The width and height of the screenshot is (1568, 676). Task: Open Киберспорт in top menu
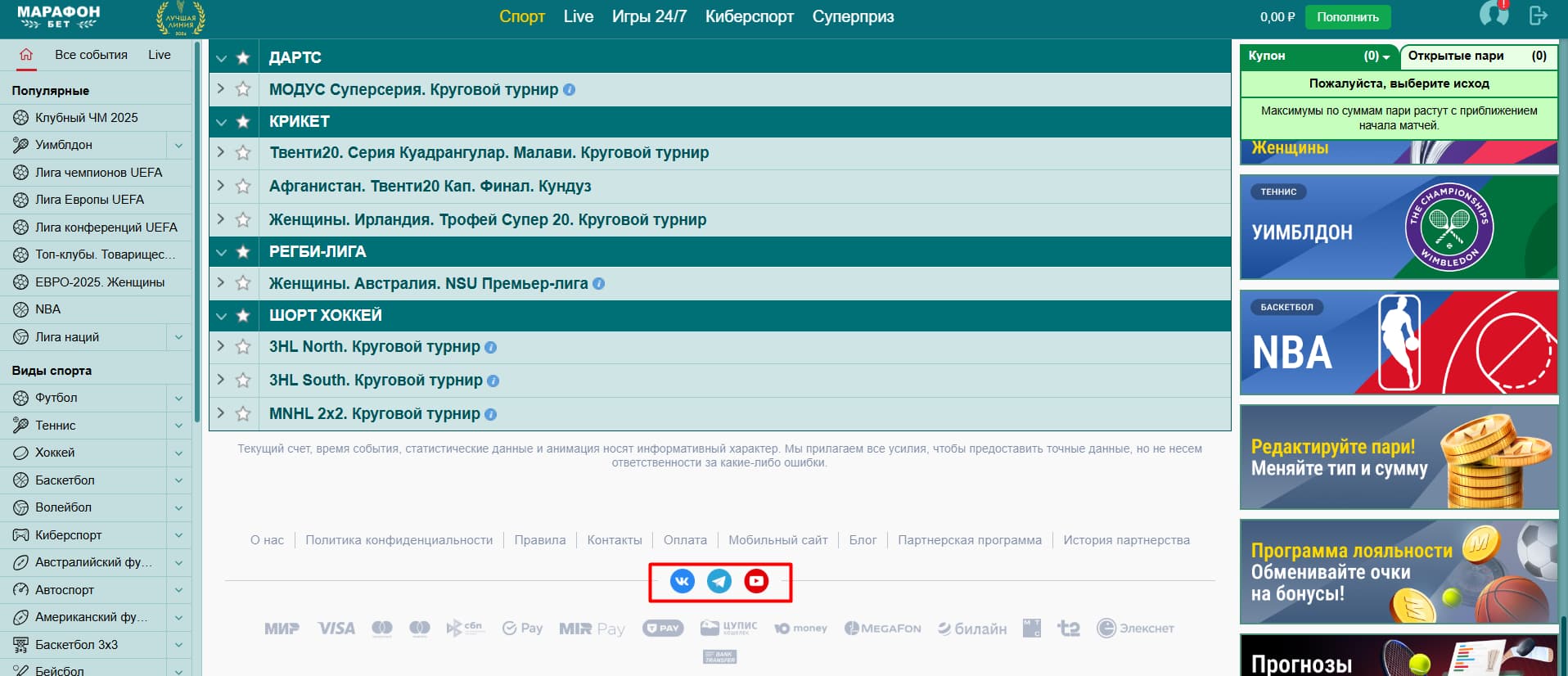click(750, 16)
